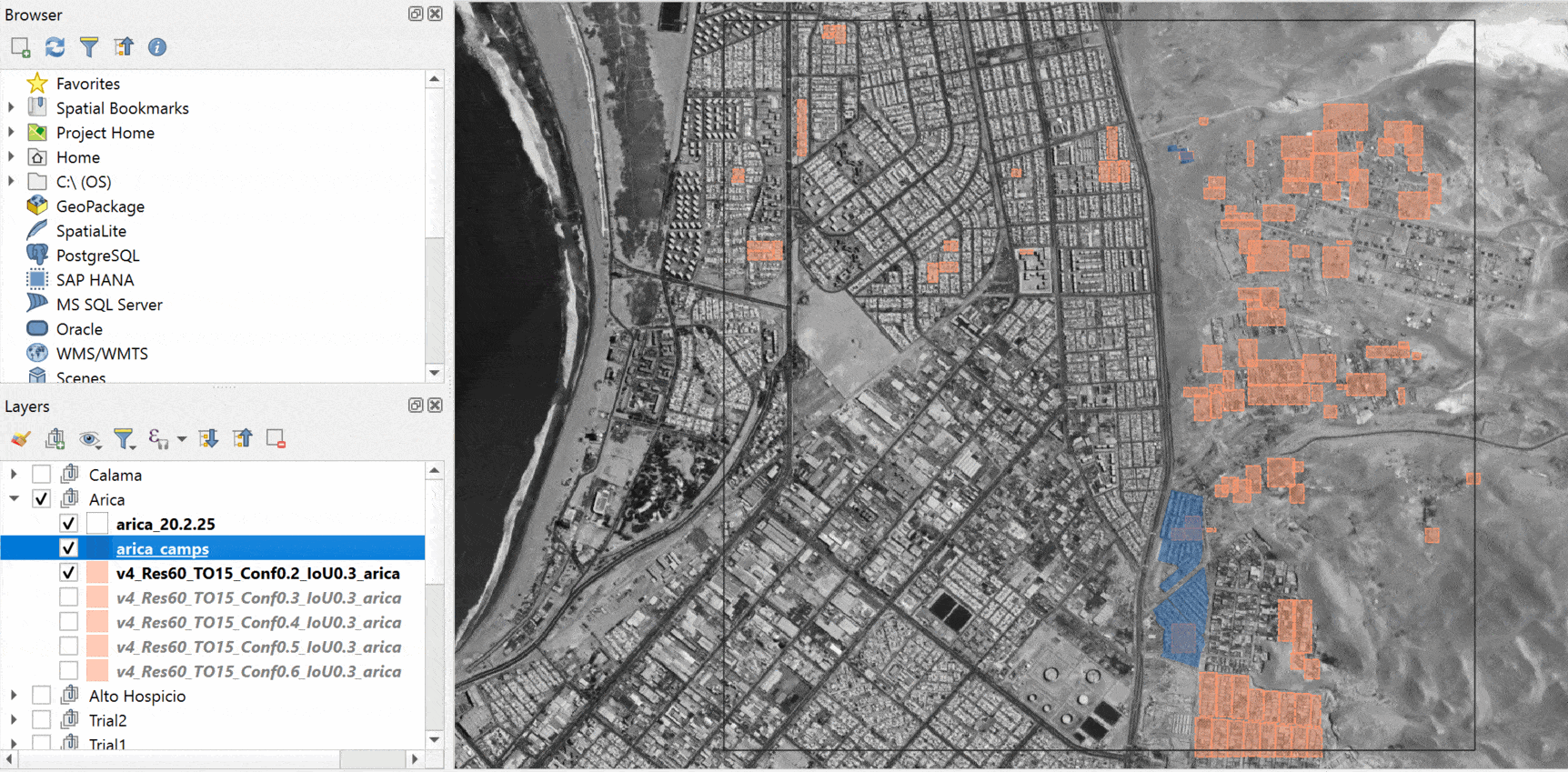Click Conf0.4 layer orange color swatch
This screenshot has height=772, width=1568.
pos(98,622)
